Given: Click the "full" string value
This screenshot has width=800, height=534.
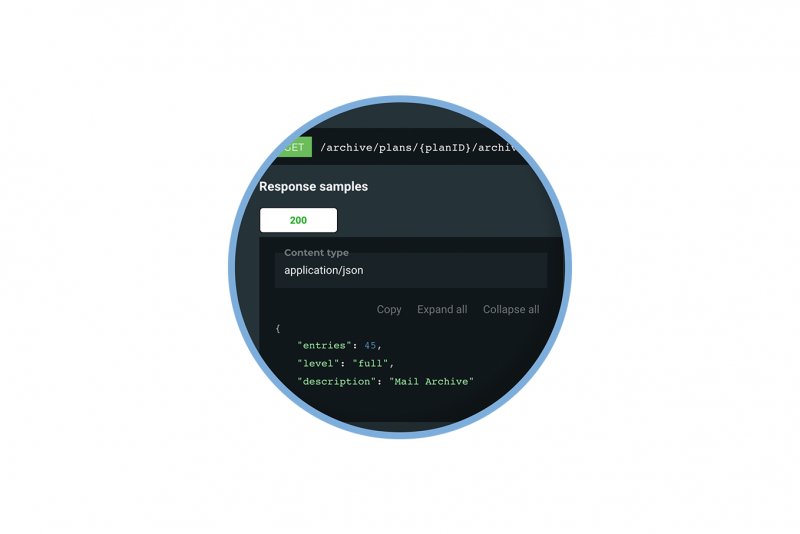Looking at the screenshot, I should click(x=370, y=364).
